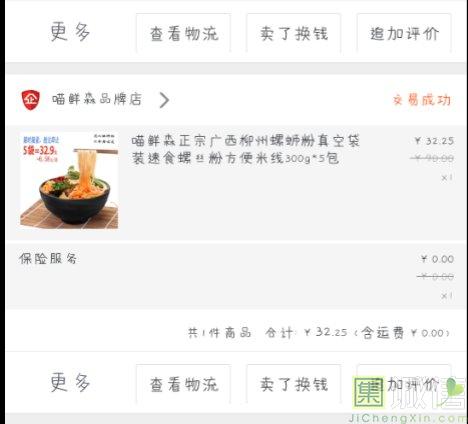The width and height of the screenshot is (468, 424).
Task: Click the bottom 卖了换钱 button
Action: tap(294, 384)
